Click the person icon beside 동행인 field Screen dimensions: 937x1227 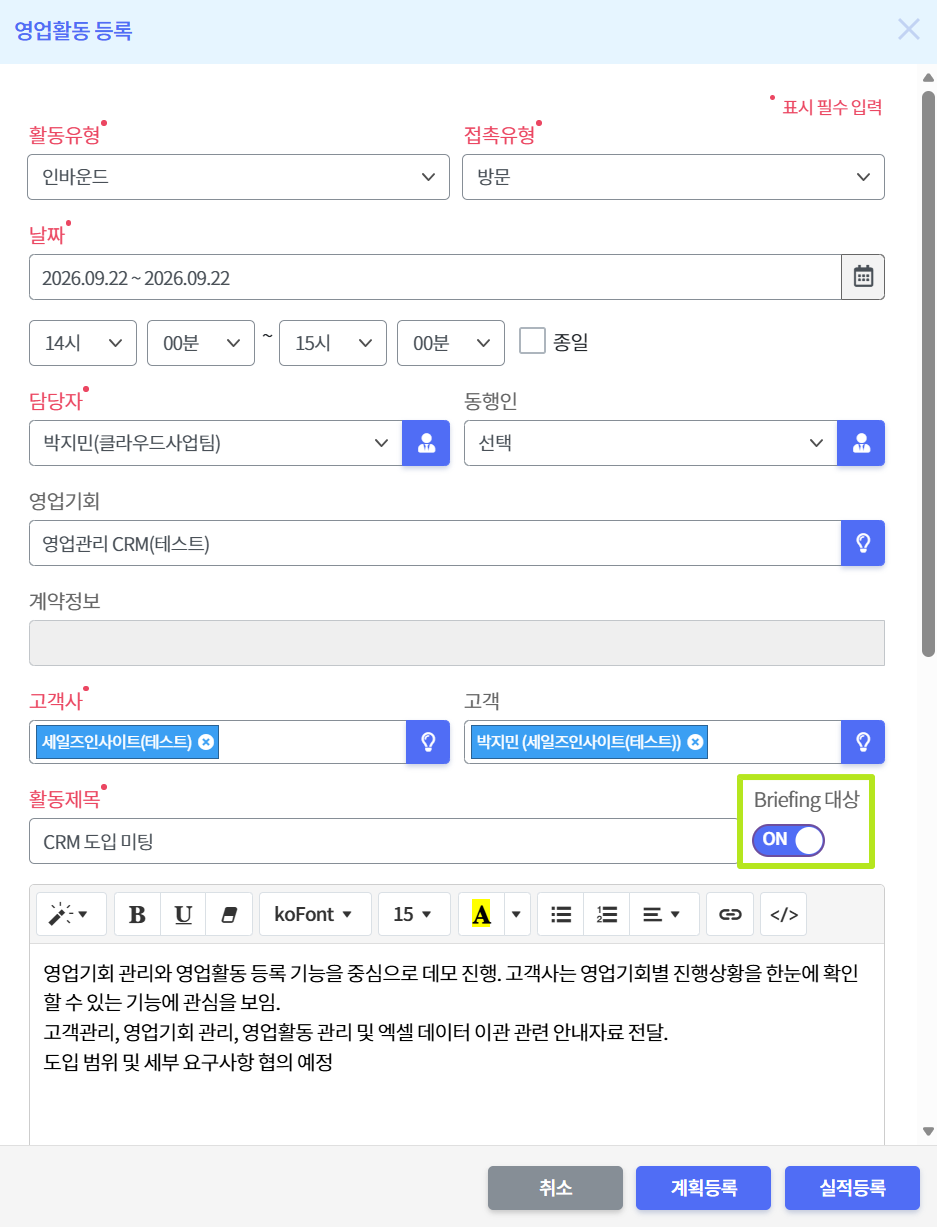pos(861,443)
